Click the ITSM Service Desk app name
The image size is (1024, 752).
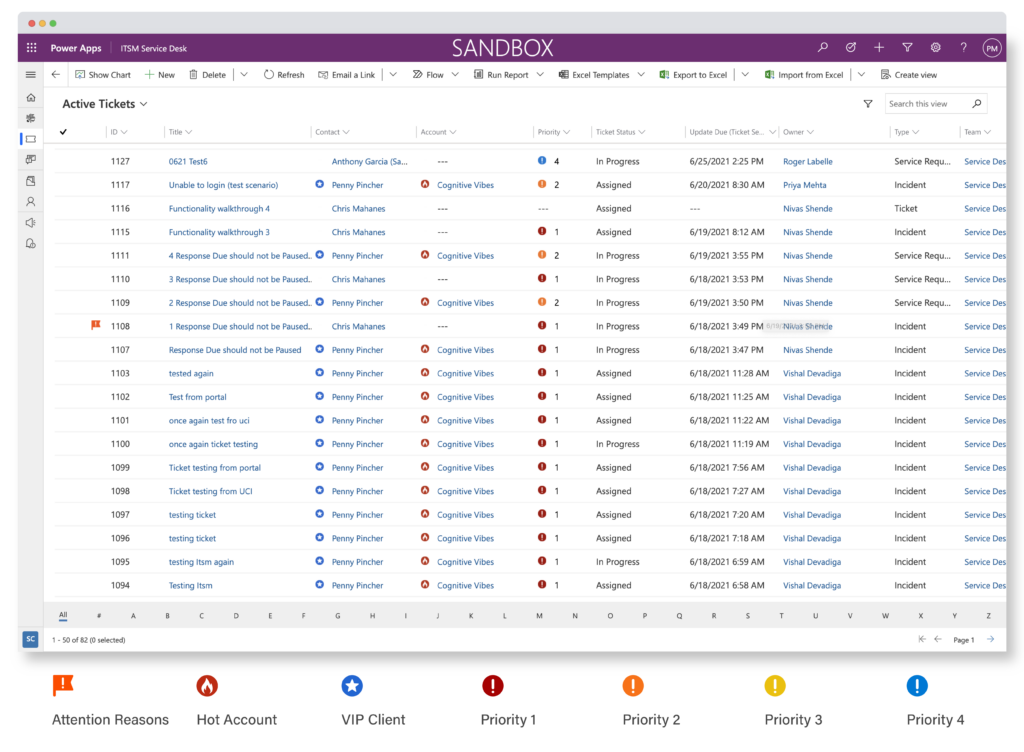click(153, 48)
